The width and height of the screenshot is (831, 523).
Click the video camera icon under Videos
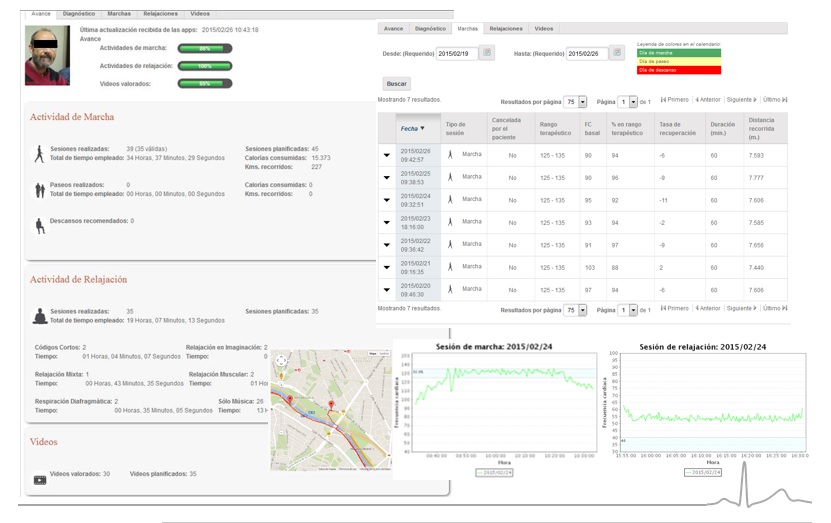tap(40, 479)
